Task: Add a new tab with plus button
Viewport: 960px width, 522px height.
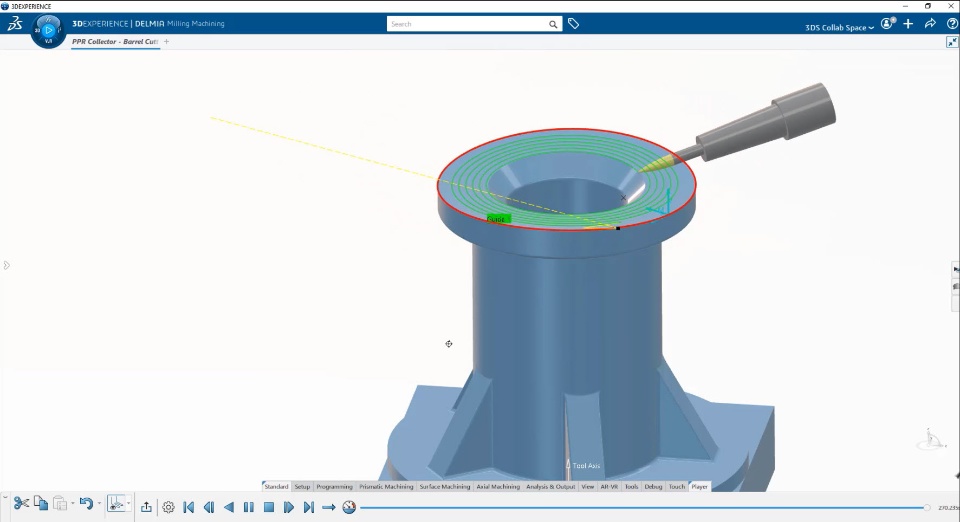Action: [167, 42]
